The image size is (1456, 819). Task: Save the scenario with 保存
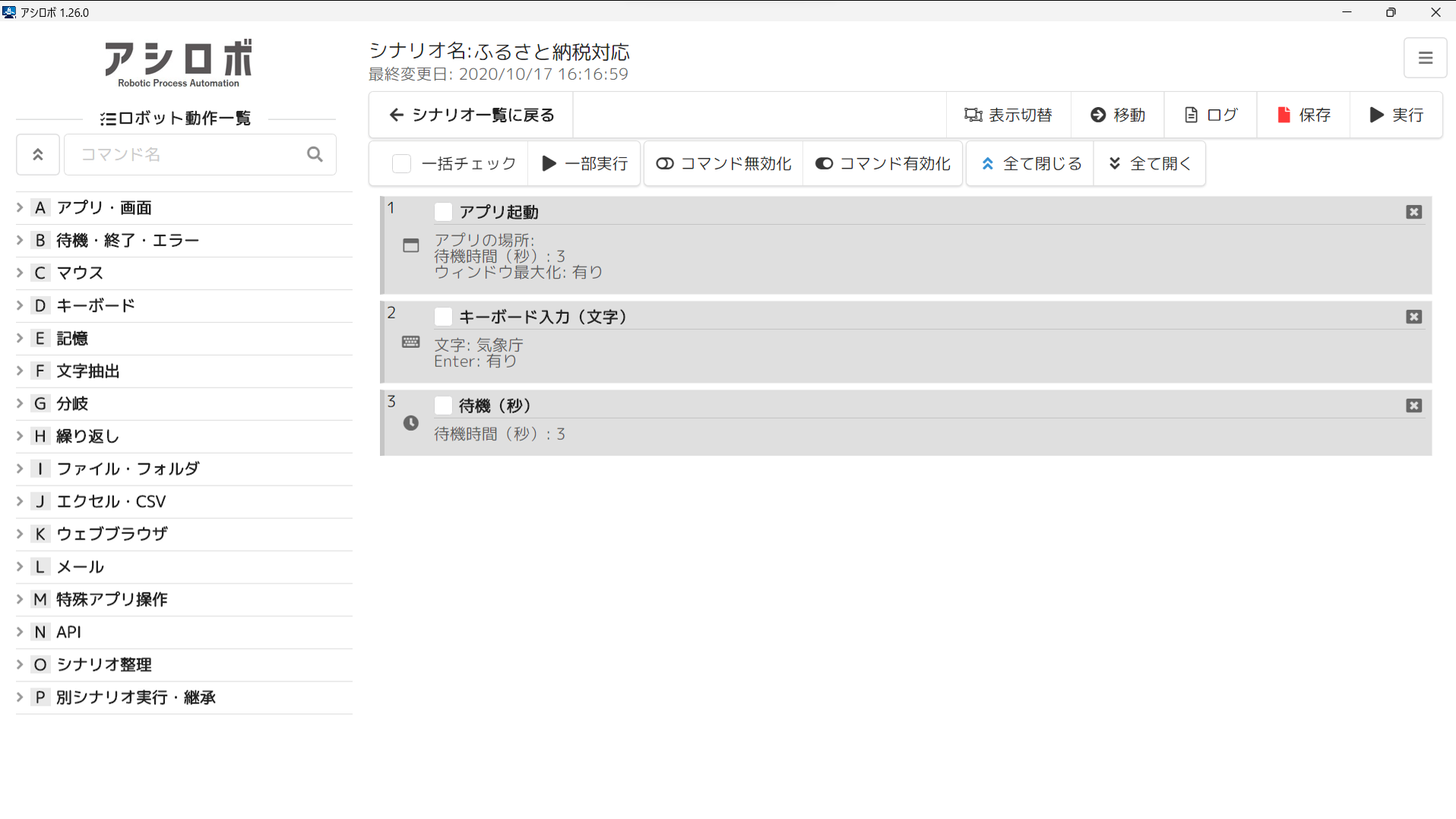tap(1303, 115)
